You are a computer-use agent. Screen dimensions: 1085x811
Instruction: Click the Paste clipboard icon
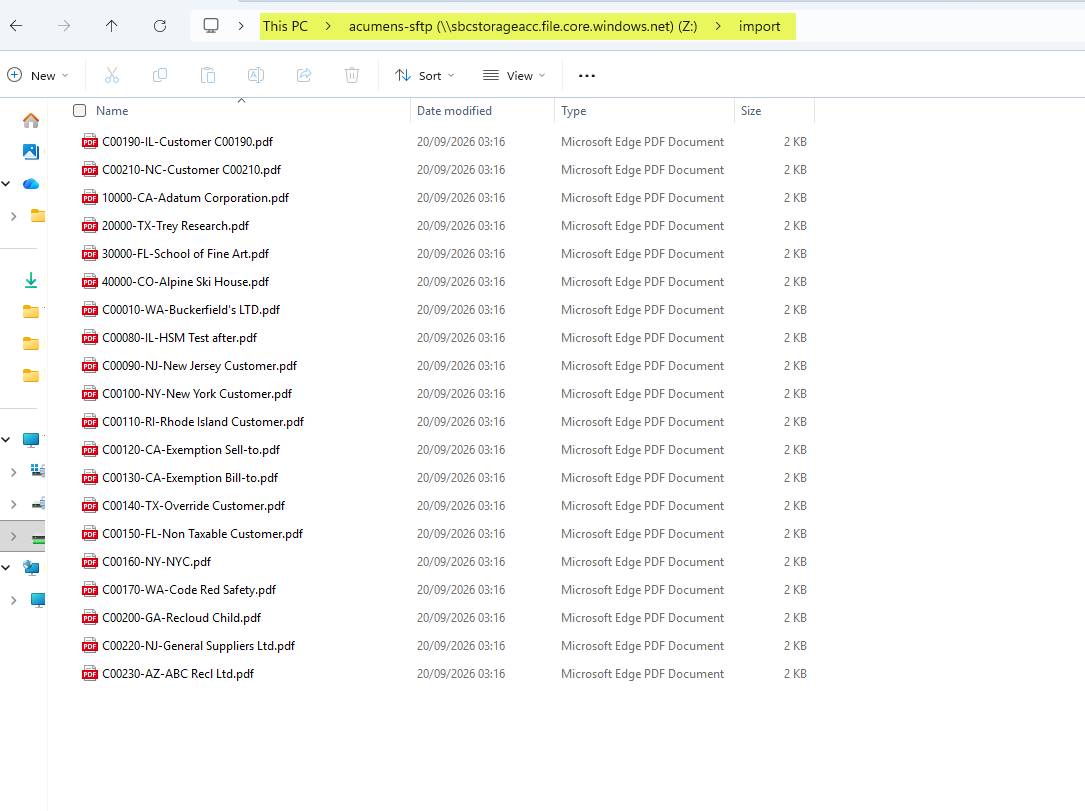click(208, 75)
